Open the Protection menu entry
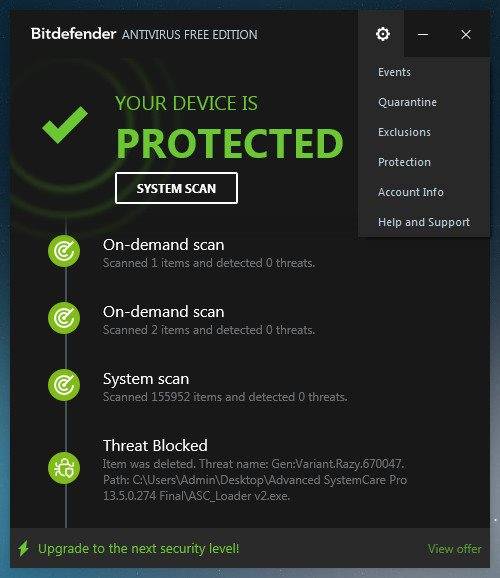The width and height of the screenshot is (500, 578). [404, 162]
